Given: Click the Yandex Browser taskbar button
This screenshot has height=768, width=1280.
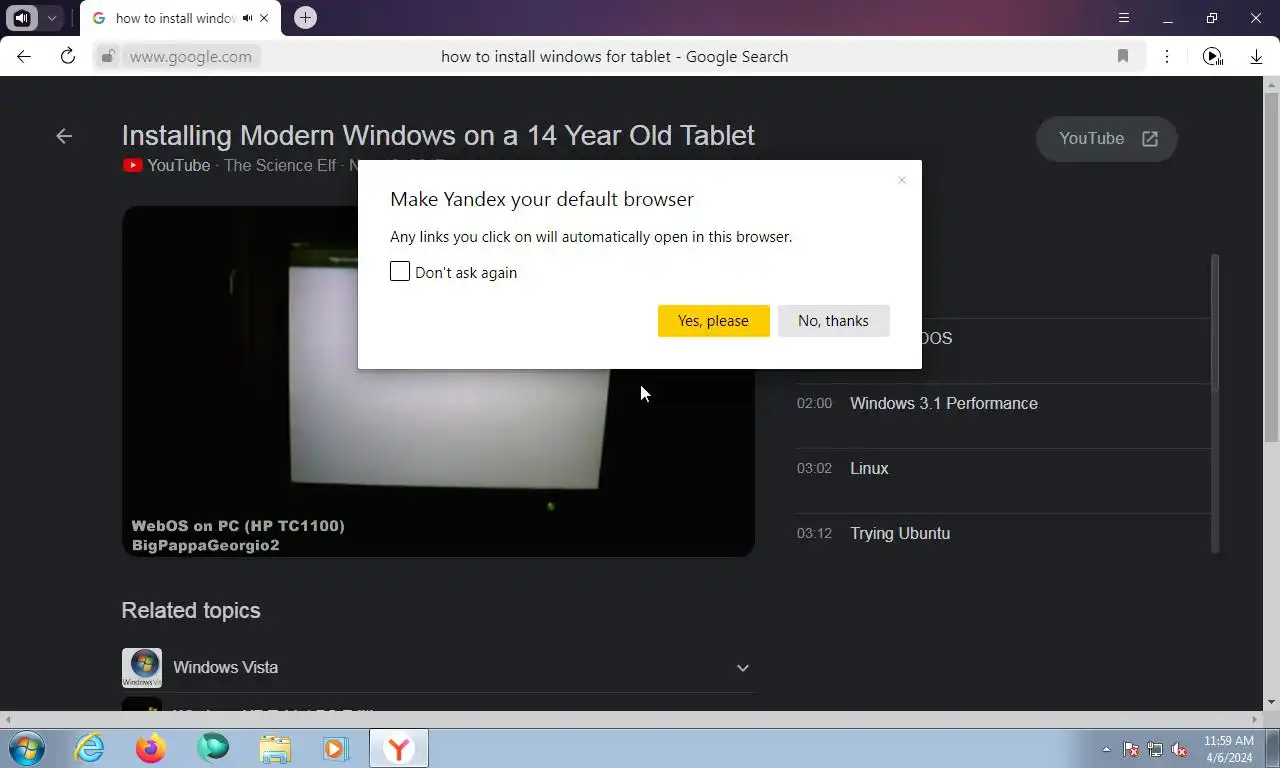Looking at the screenshot, I should (x=399, y=748).
